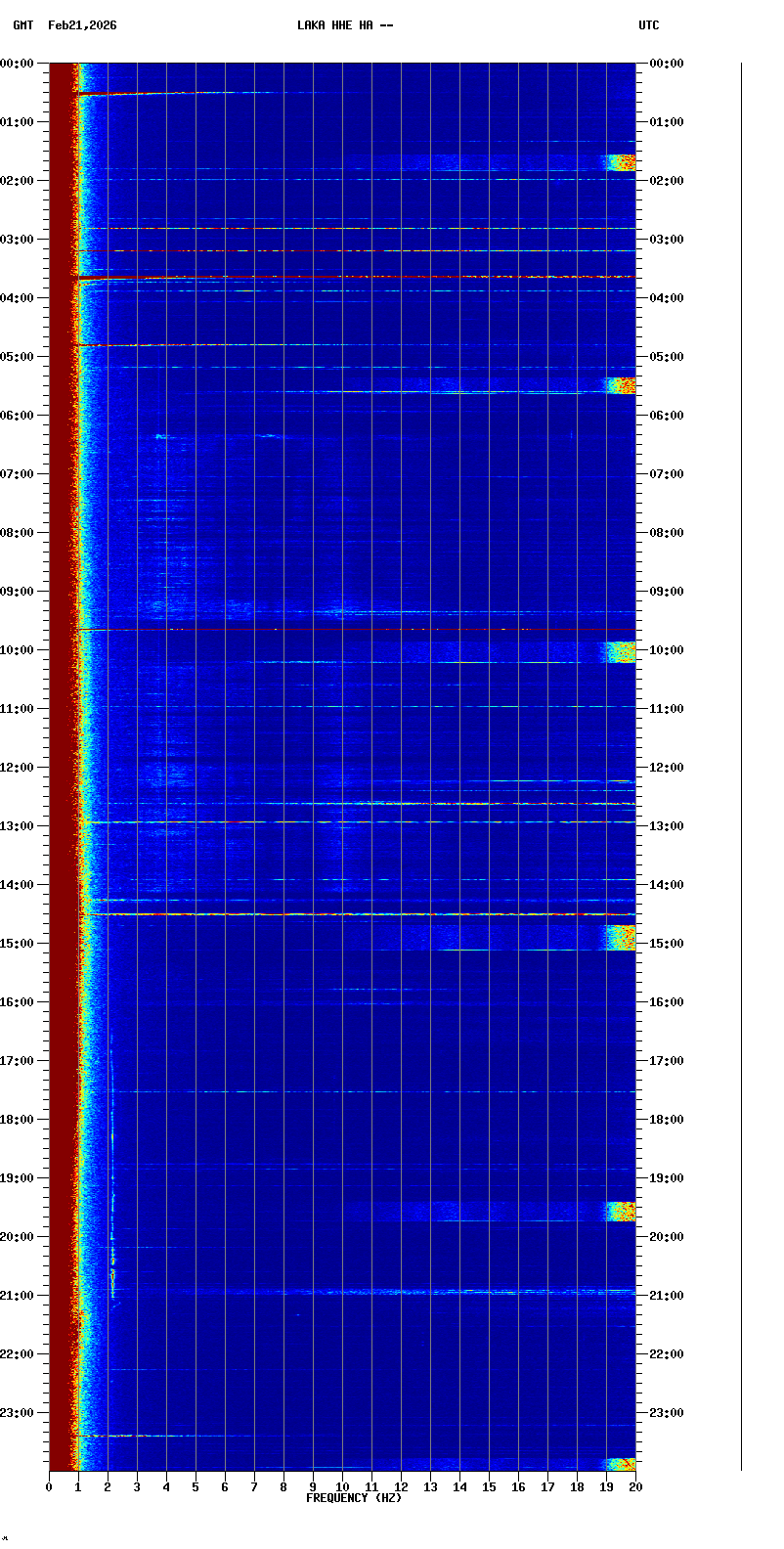This screenshot has height=1549, width=784.
Task: Click the 19-20 Hz burst near 19:30
Action: pos(621,1212)
